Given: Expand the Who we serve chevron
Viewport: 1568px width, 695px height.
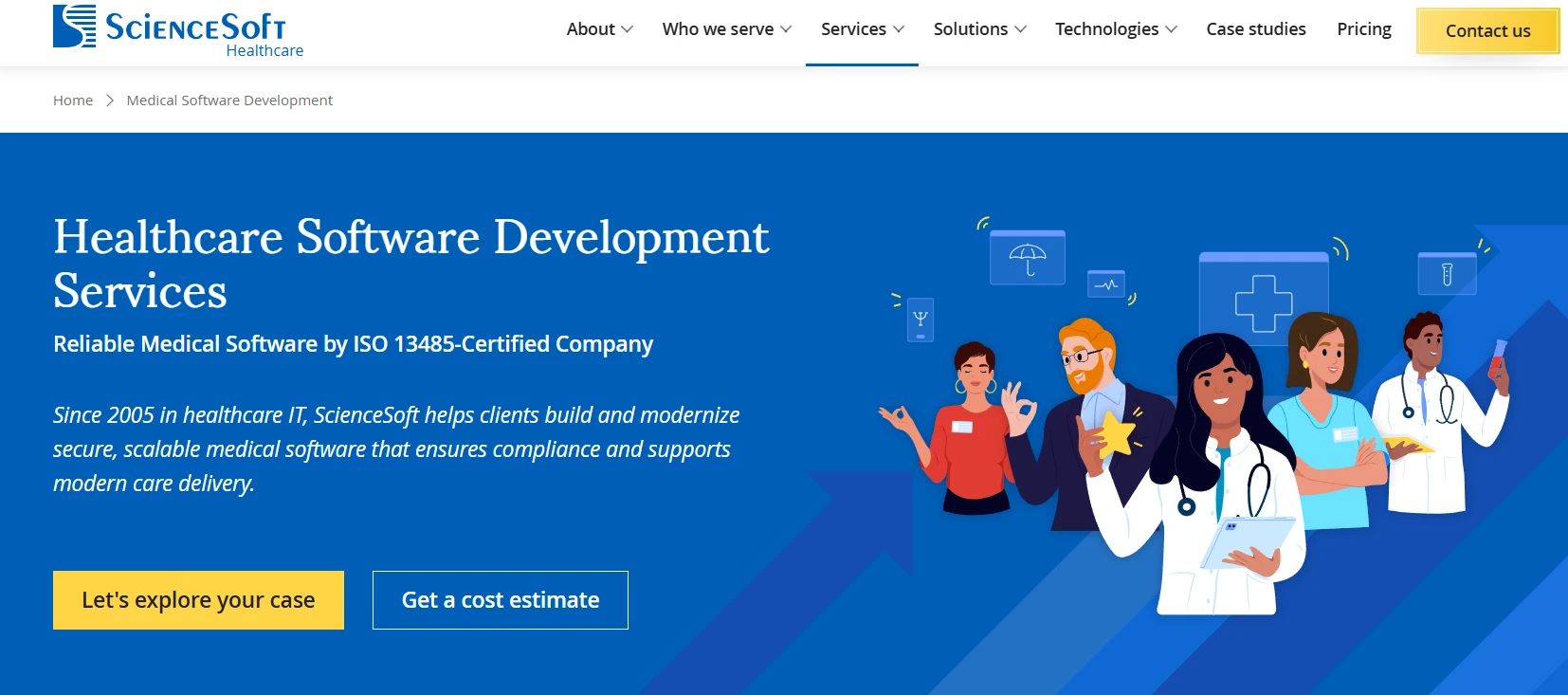Looking at the screenshot, I should [x=786, y=29].
